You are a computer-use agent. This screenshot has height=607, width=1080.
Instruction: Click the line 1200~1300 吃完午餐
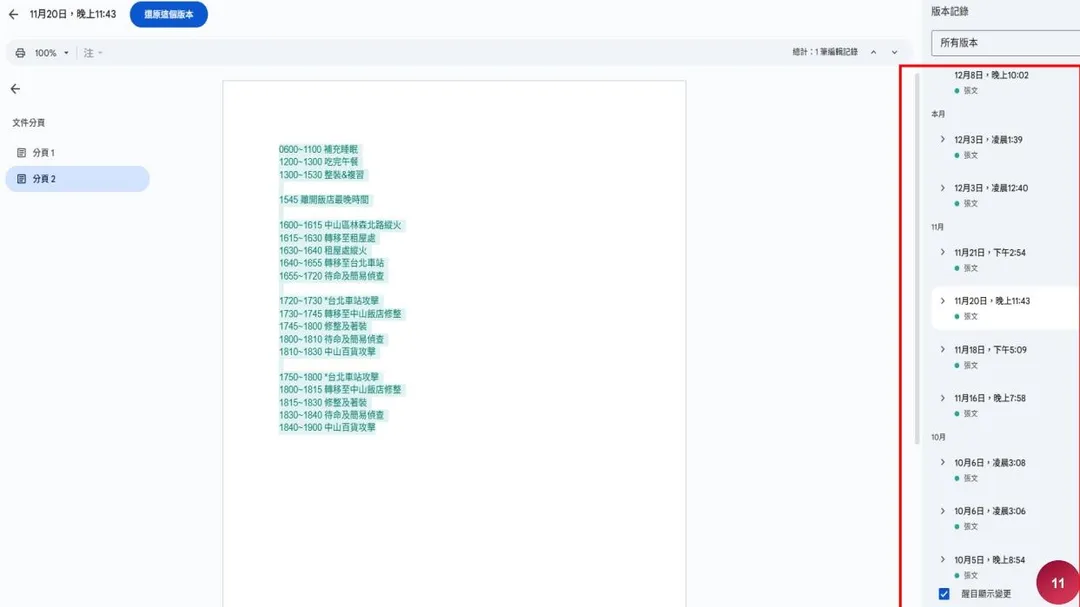tap(318, 162)
